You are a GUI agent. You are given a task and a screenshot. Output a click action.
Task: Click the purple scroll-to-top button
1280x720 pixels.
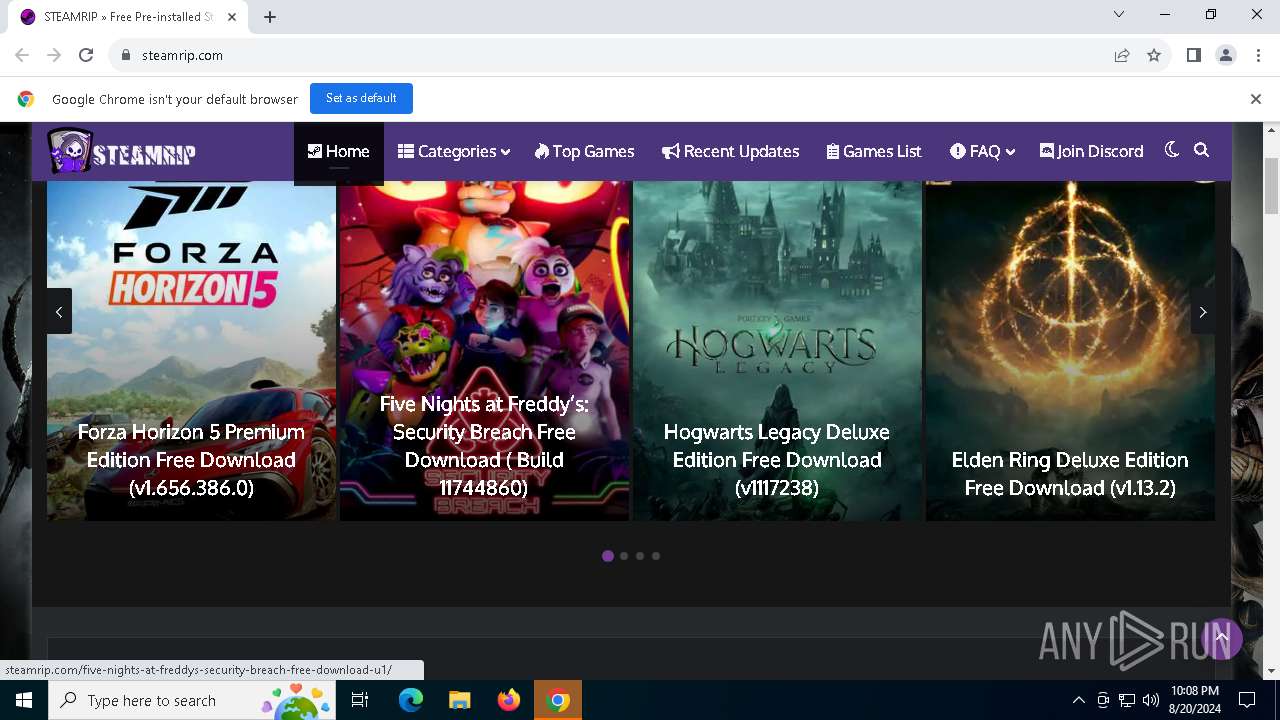pos(1221,638)
